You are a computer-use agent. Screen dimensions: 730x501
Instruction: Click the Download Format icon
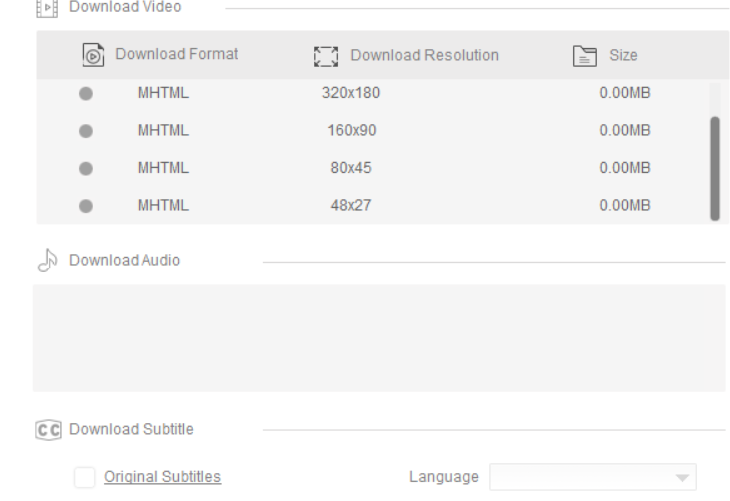pyautogui.click(x=91, y=54)
